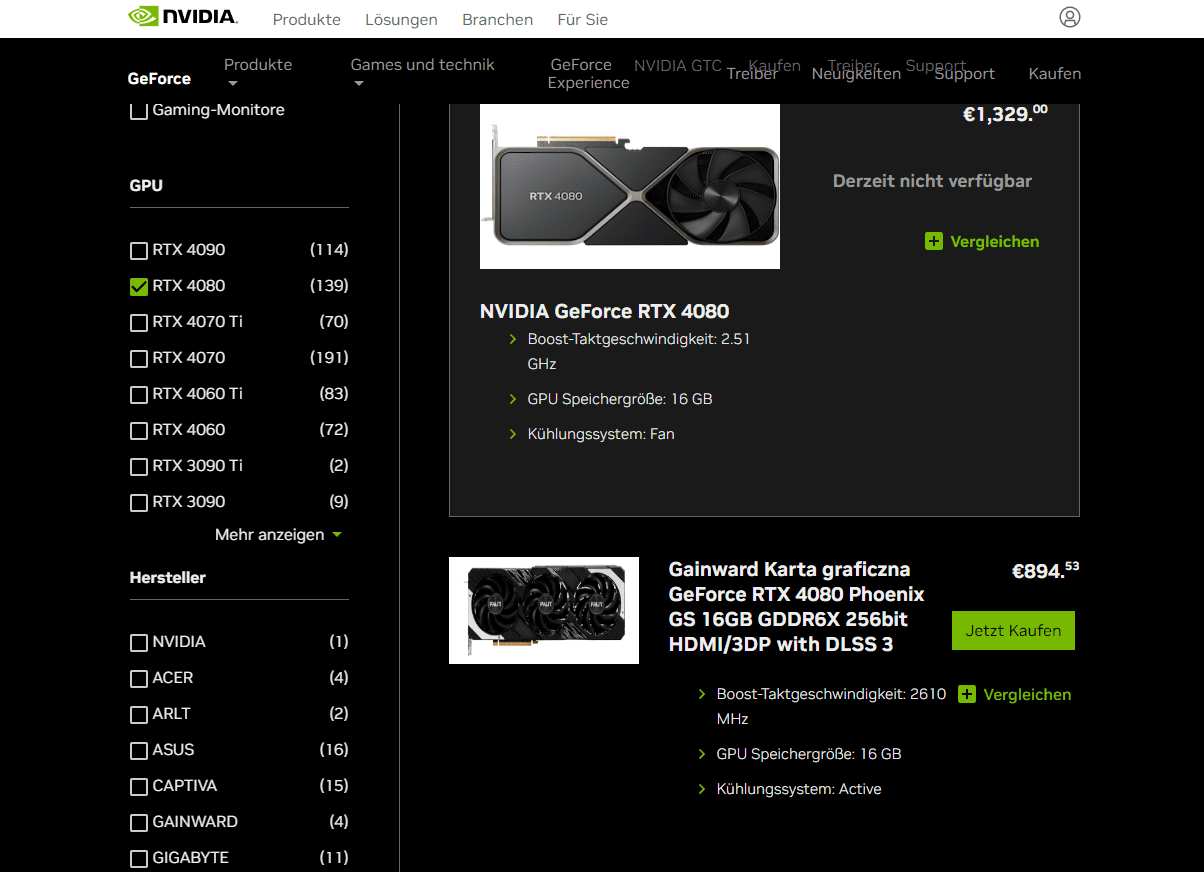Check the RTX 4090 GPU filter
Viewport: 1204px width, 872px height.
[139, 250]
